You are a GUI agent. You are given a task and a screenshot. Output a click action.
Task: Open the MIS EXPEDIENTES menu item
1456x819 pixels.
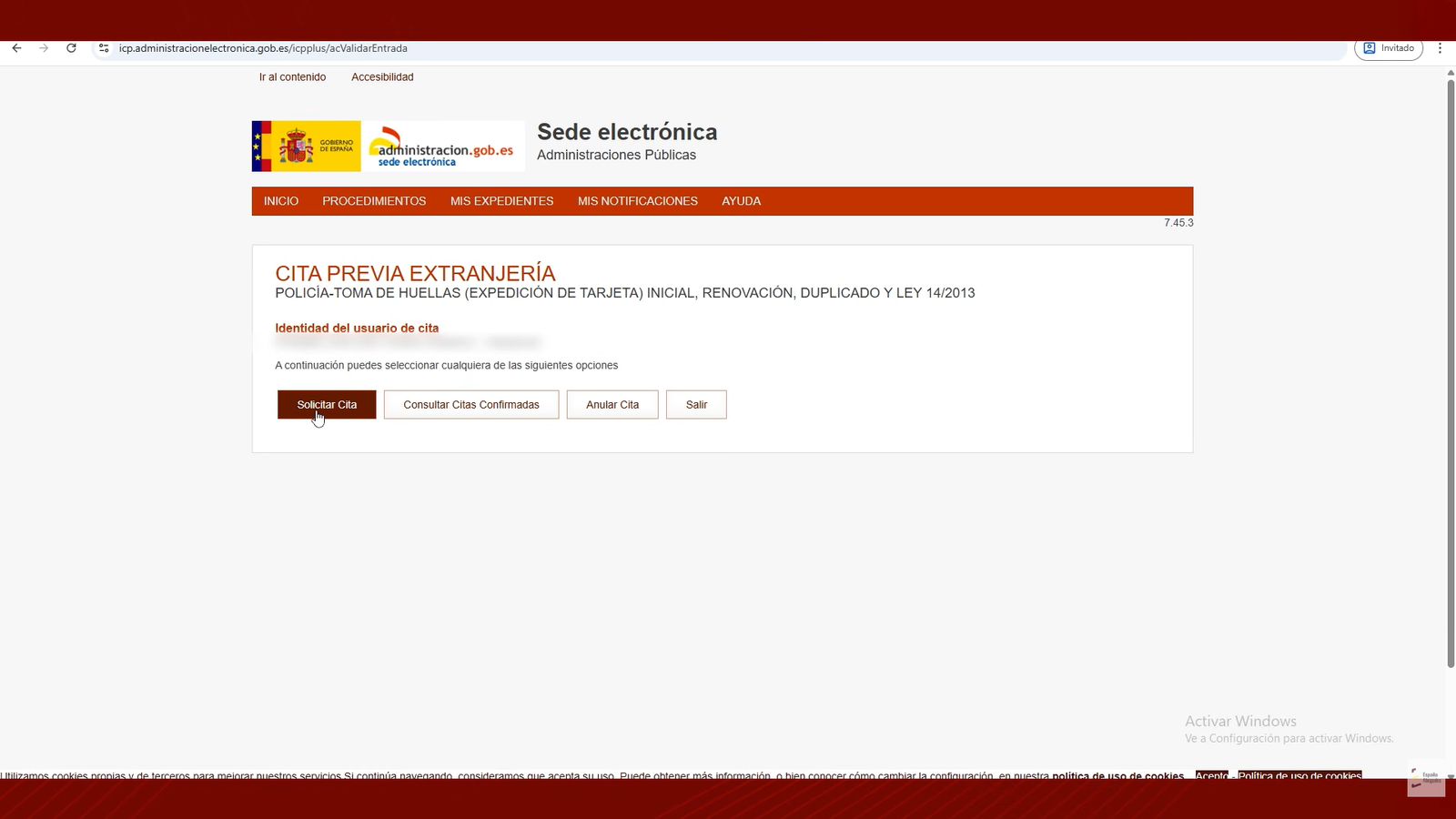(x=501, y=201)
